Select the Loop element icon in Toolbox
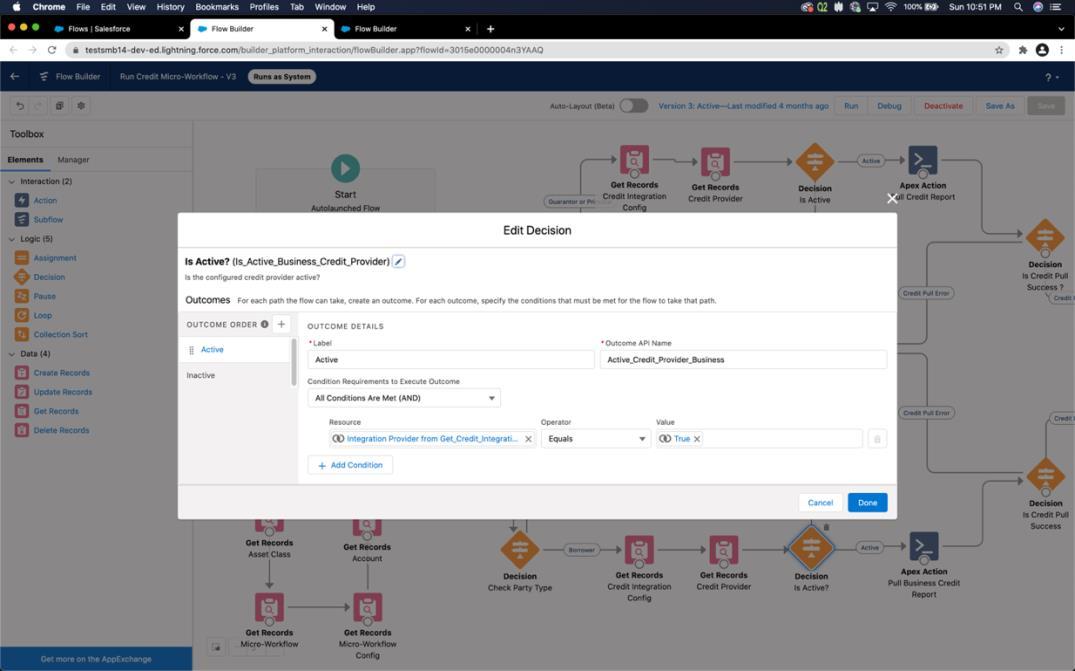1075x671 pixels. 22,315
